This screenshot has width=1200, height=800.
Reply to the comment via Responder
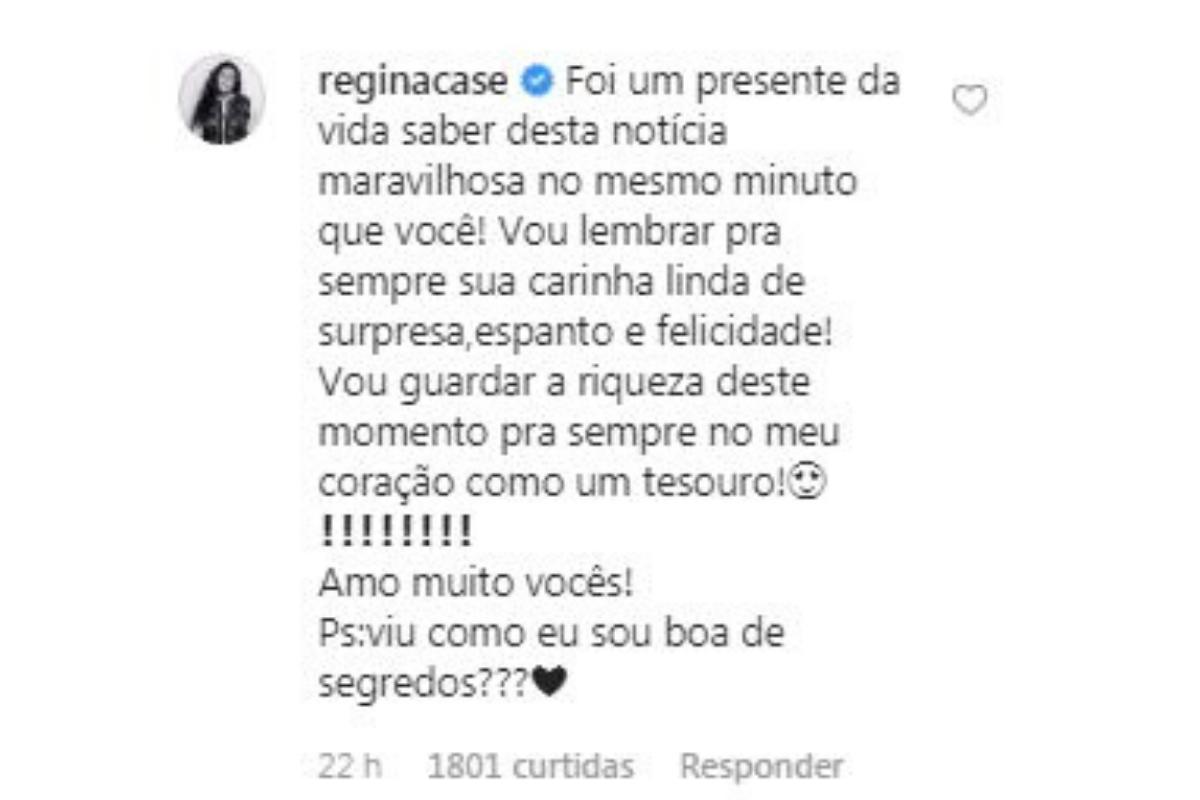click(762, 767)
